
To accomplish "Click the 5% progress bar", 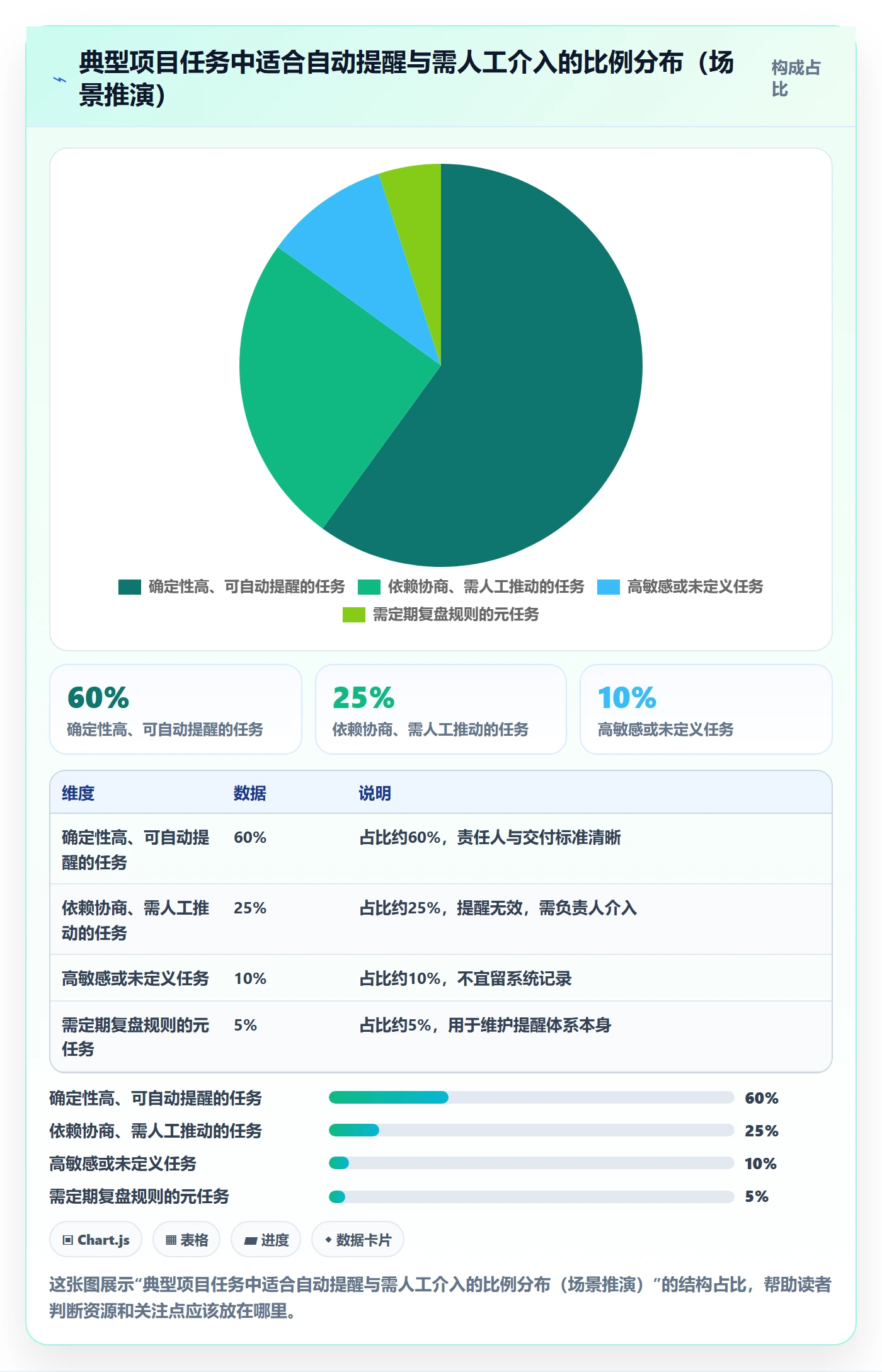I will tap(532, 1197).
